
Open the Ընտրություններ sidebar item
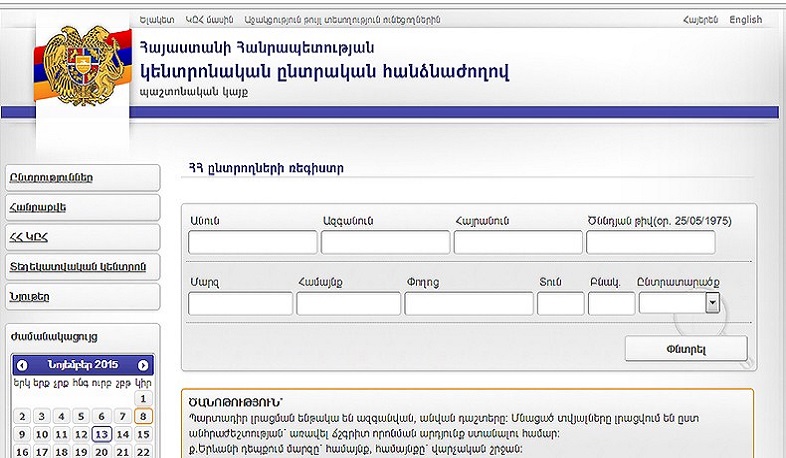coord(83,178)
